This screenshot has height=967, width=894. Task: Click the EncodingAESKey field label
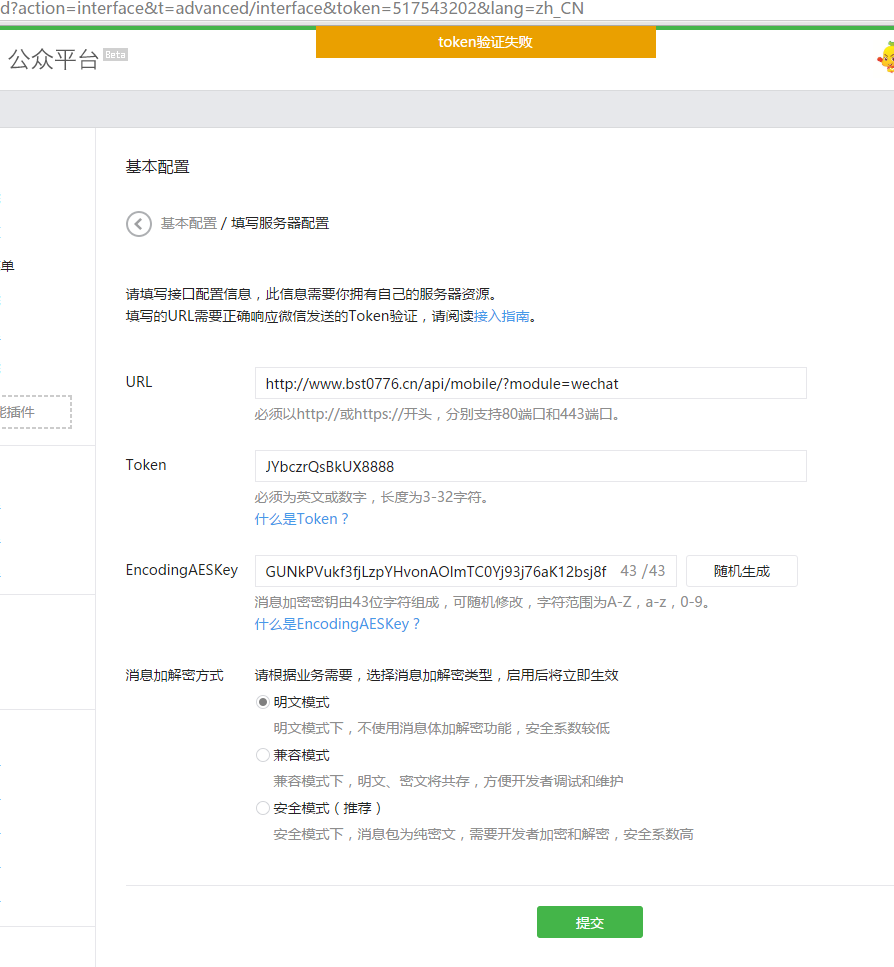(182, 570)
